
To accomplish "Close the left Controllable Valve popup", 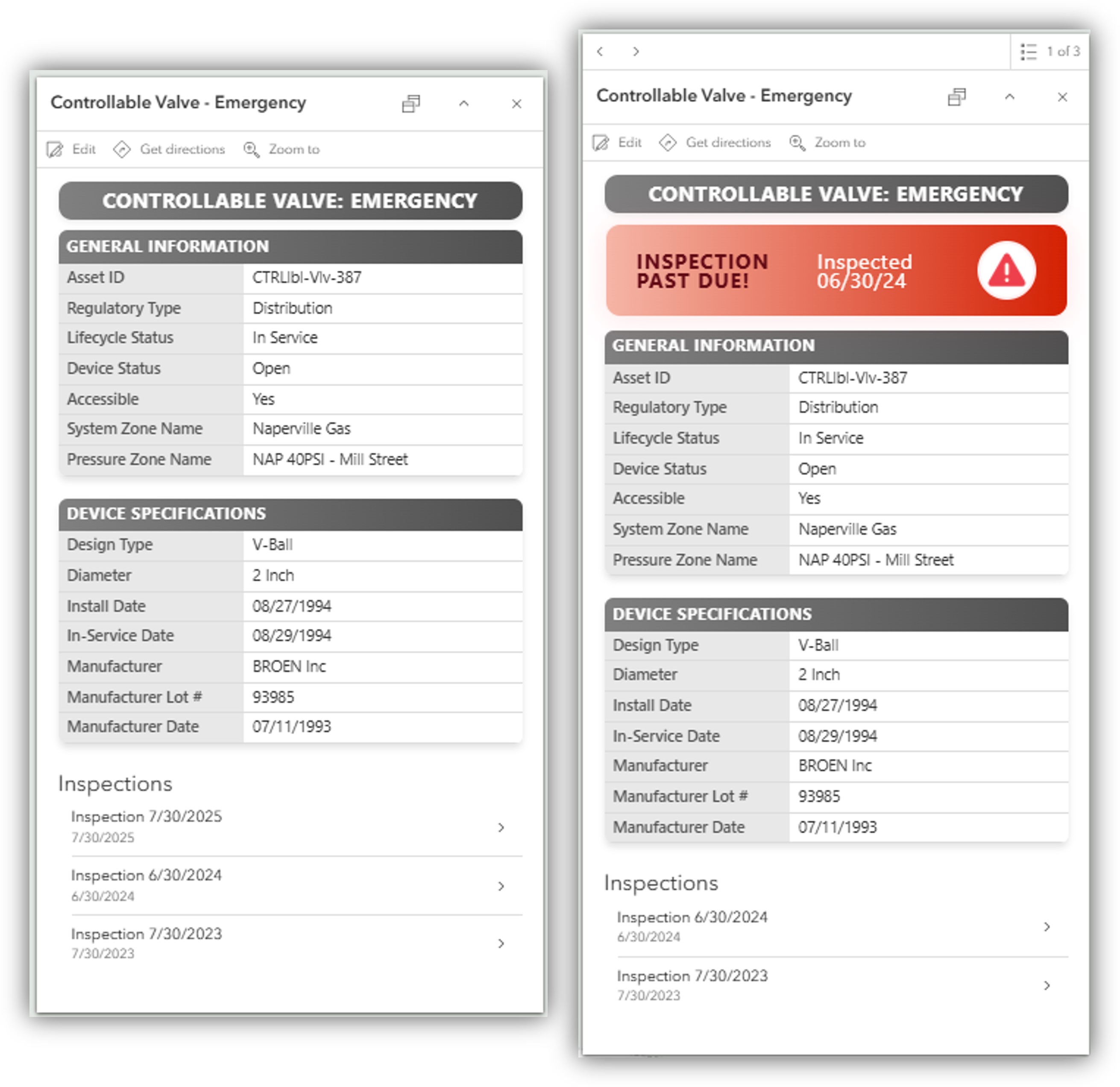I will [x=516, y=103].
